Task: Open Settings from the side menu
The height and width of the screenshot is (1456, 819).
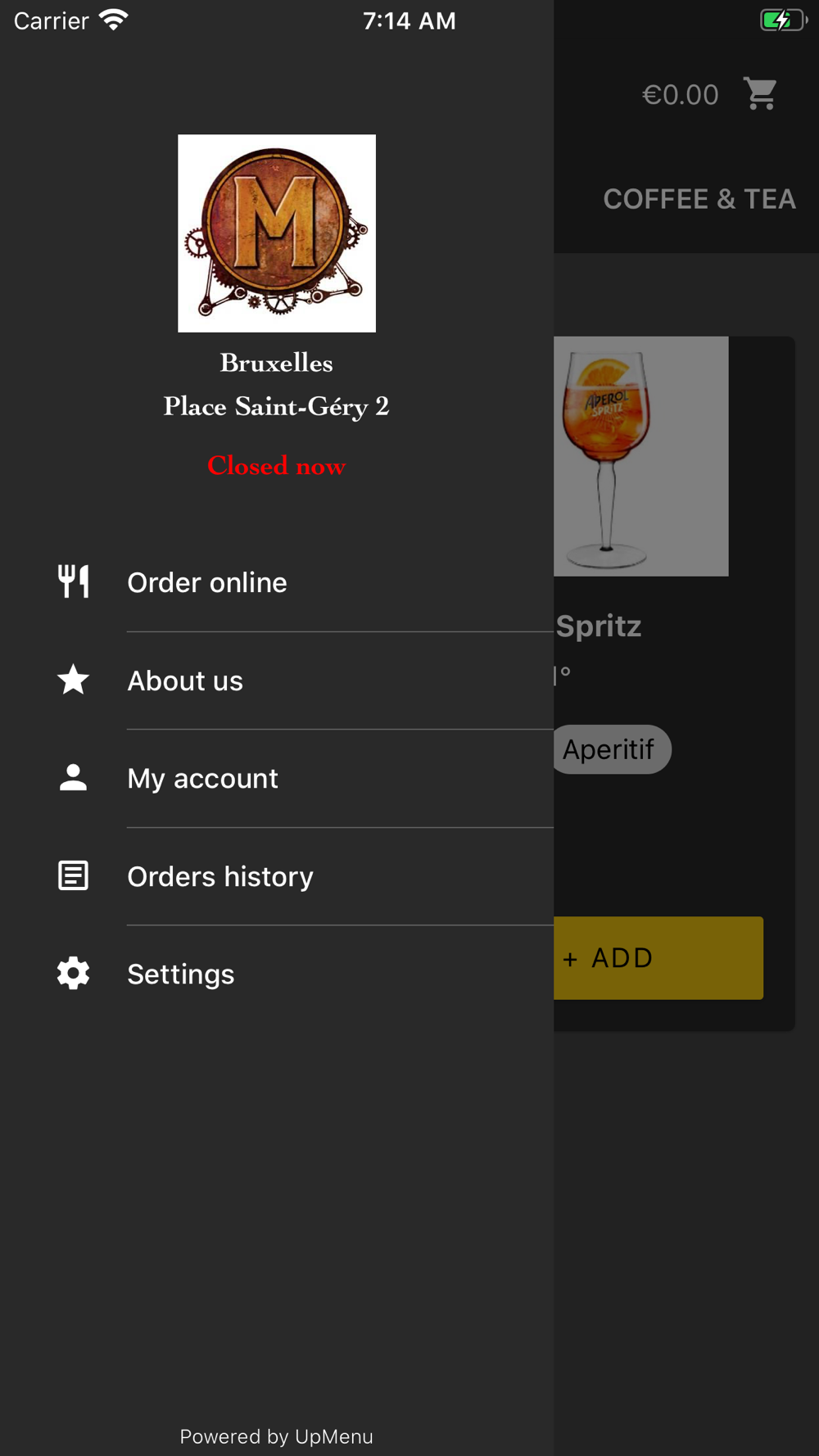Action: [x=277, y=974]
